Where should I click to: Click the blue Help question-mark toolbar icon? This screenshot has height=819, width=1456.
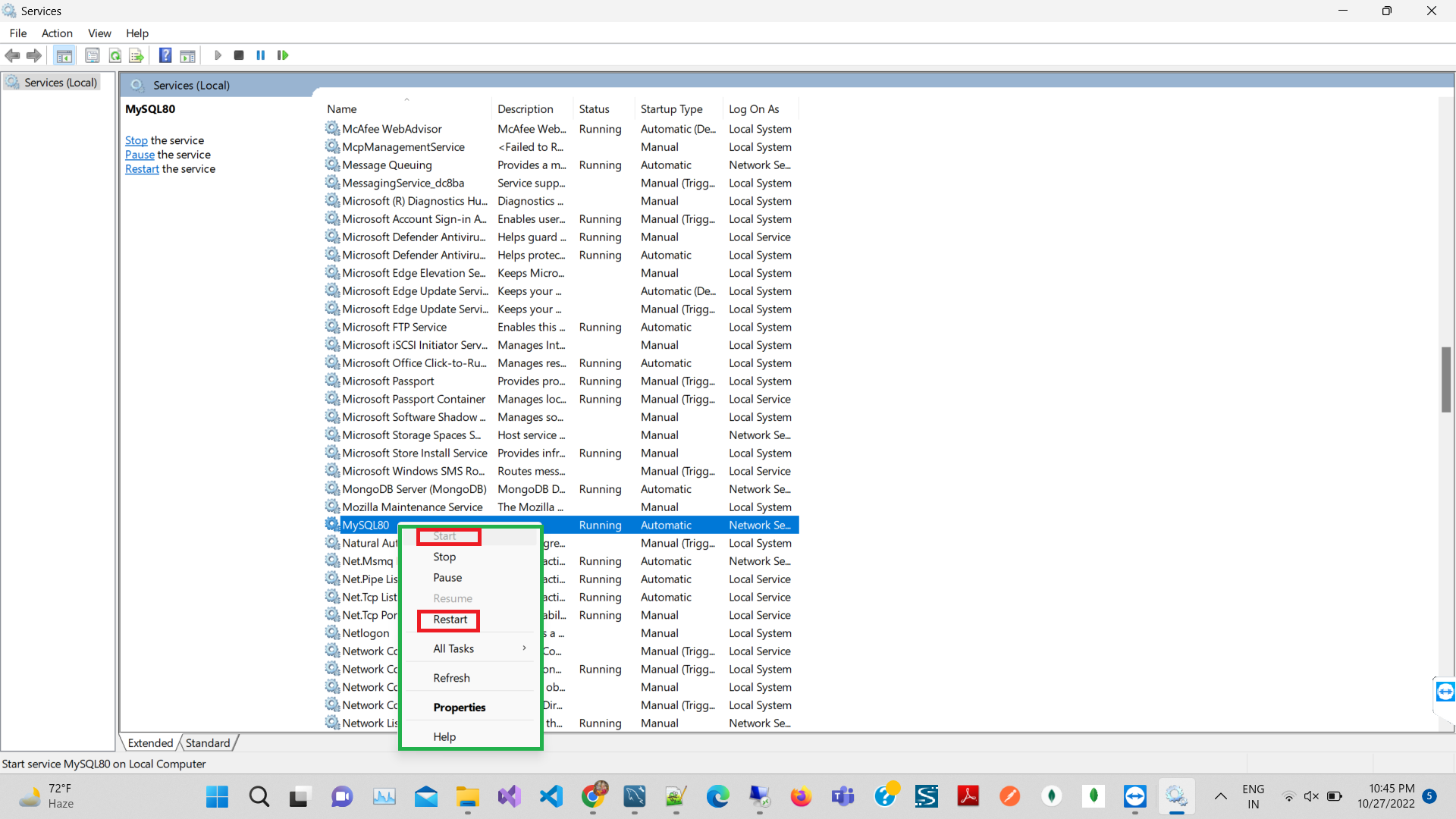tap(165, 55)
